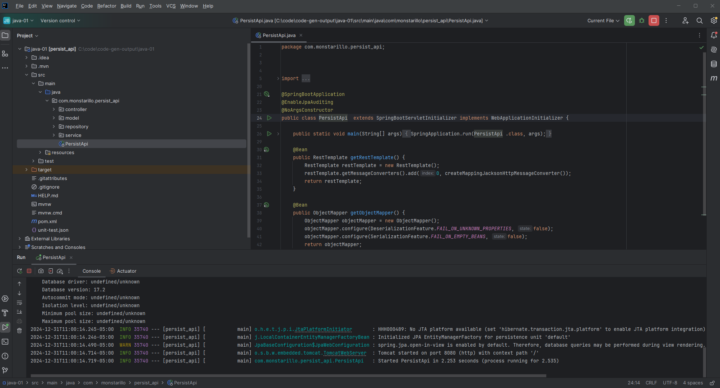Viewport: 720px width, 388px height.
Task: Open the Database tool window icon
Action: point(714,64)
